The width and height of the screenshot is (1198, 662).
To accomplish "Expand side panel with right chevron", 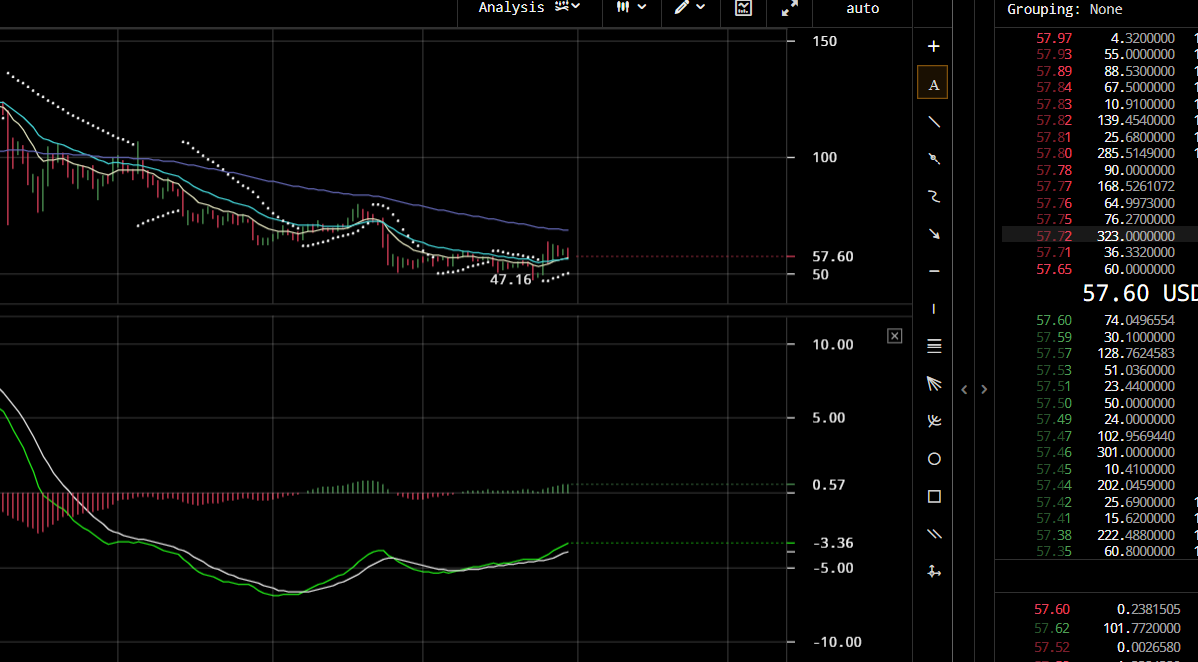I will pos(984,390).
